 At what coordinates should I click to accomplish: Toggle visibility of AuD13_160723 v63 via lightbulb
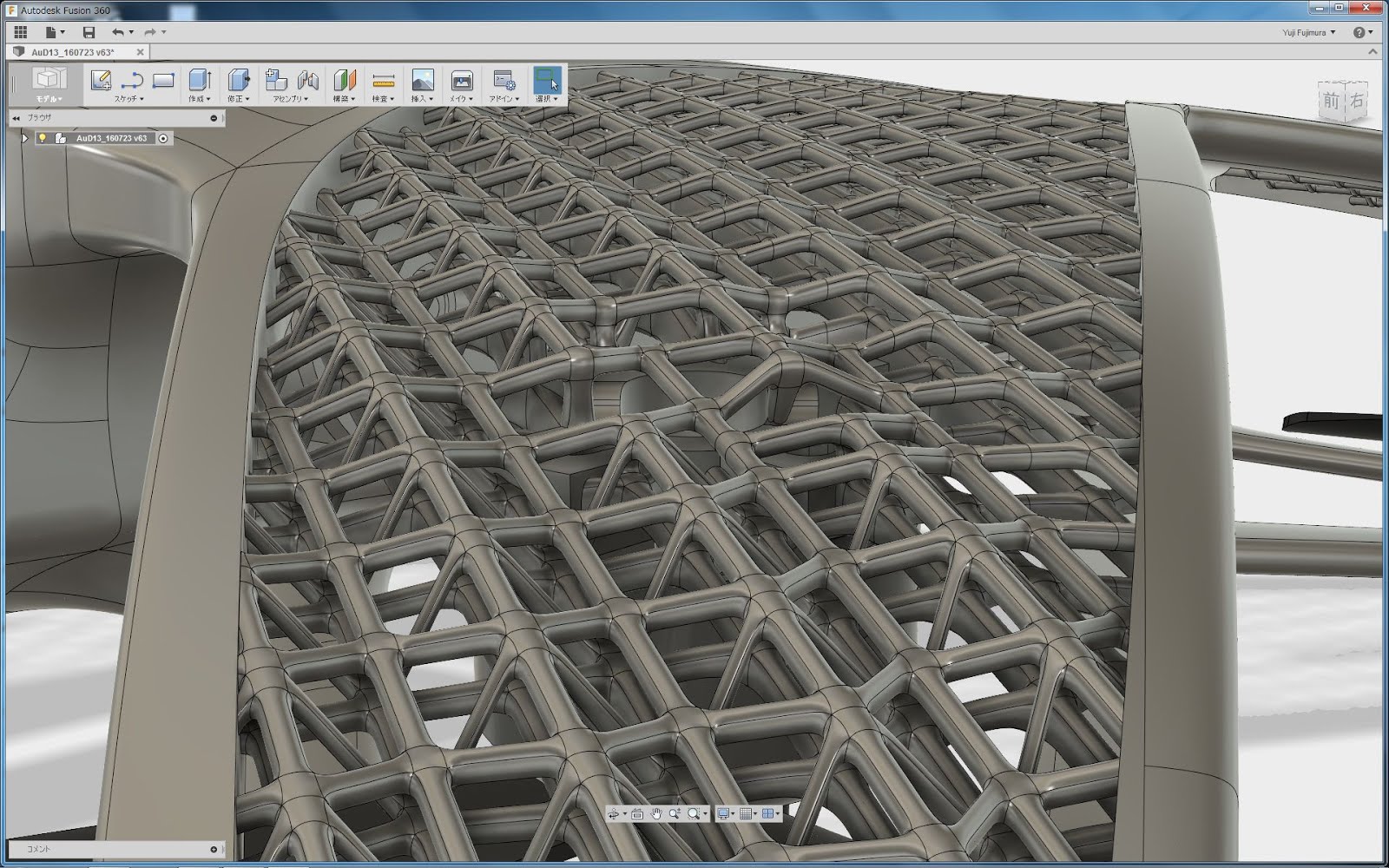click(43, 138)
